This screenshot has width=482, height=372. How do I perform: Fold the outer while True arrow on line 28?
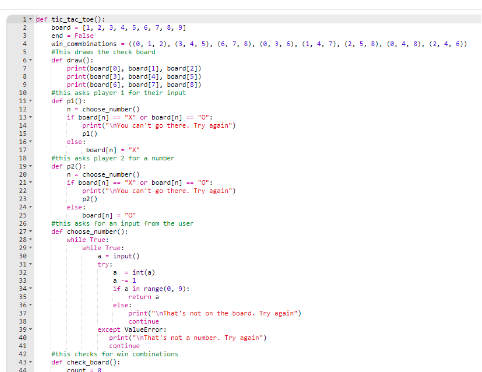[x=31, y=240]
